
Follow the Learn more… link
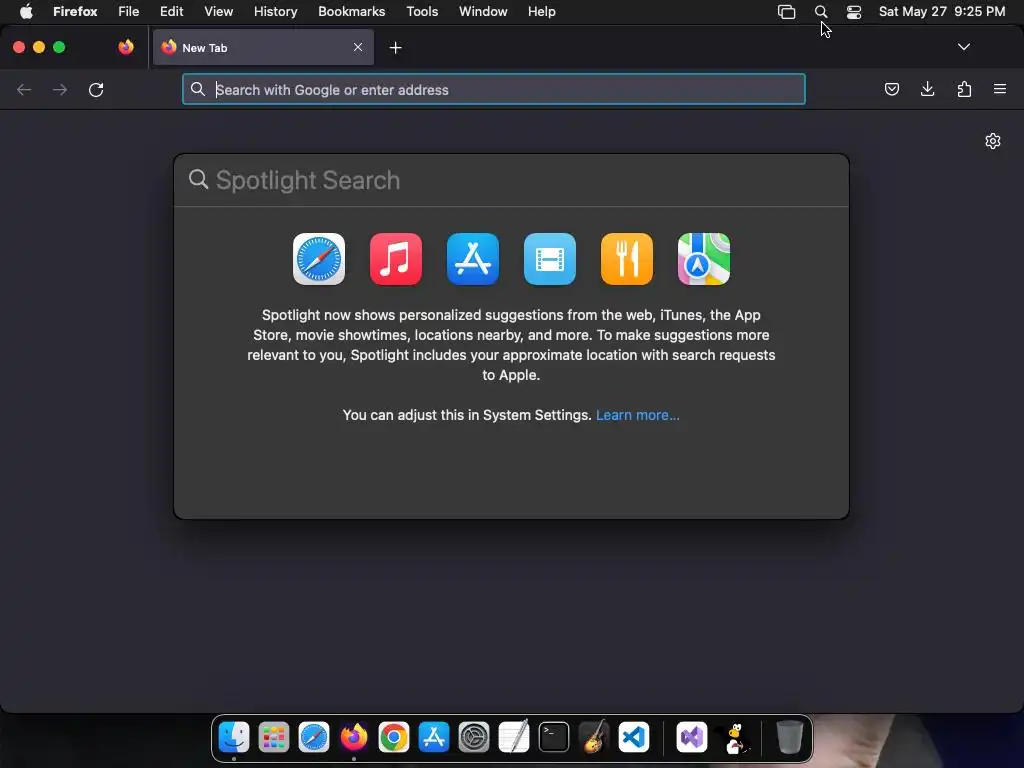(637, 415)
